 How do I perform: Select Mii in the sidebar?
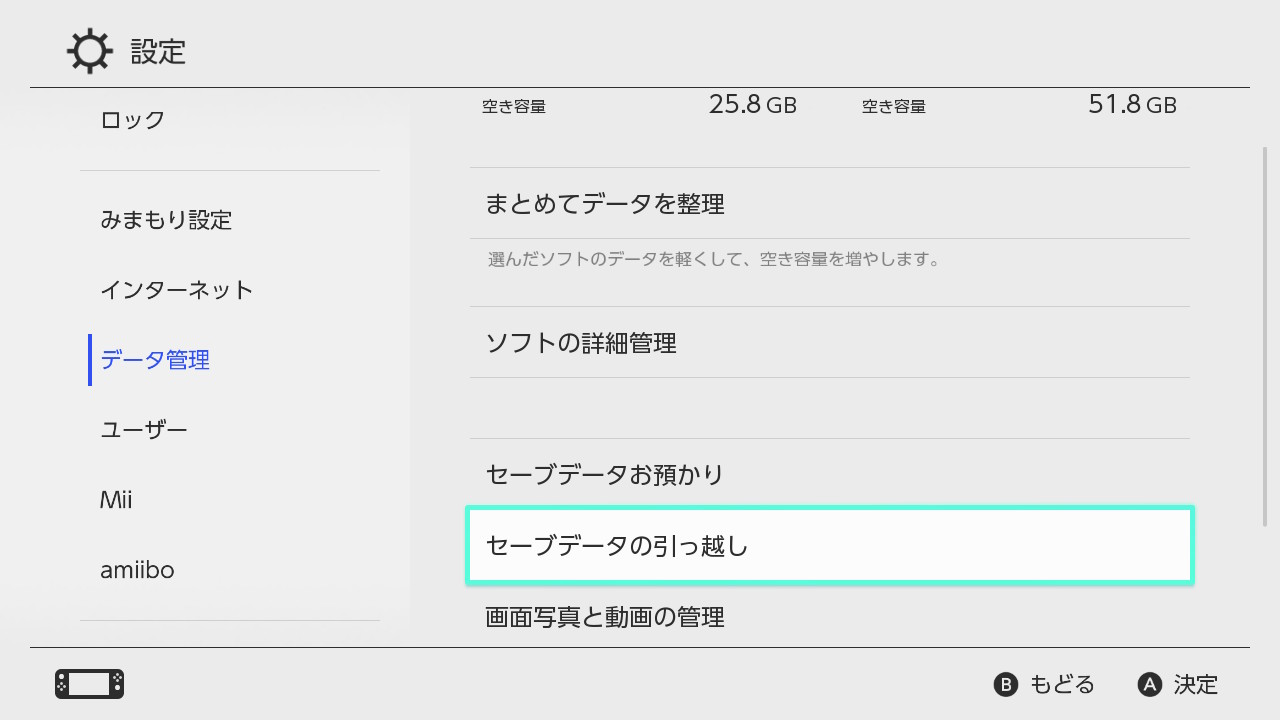click(116, 500)
